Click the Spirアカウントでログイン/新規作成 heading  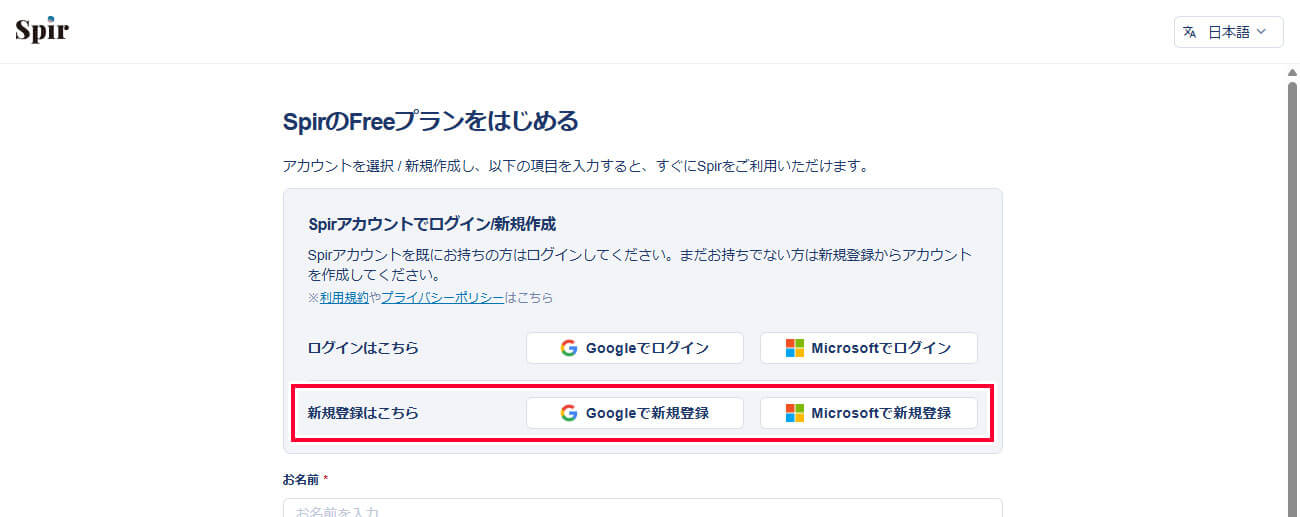[x=432, y=224]
